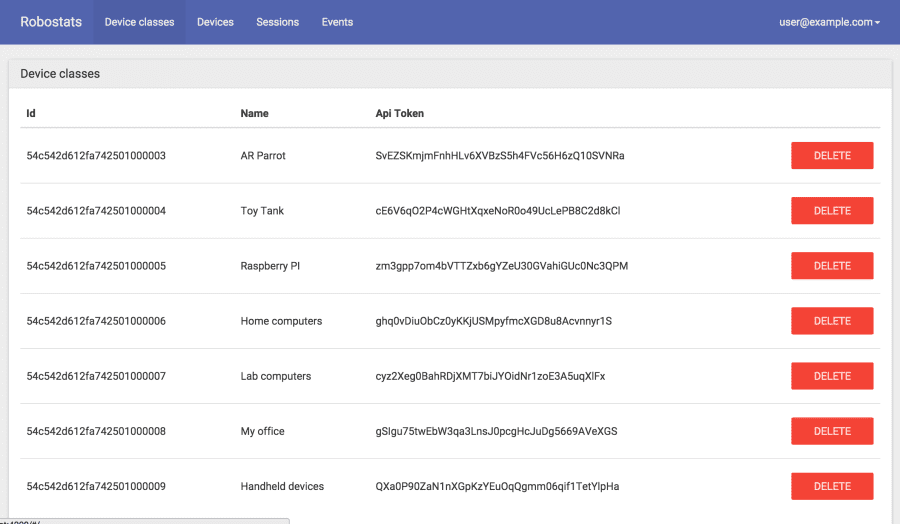Click the Home computers name cell
This screenshot has width=900, height=524.
(x=281, y=321)
